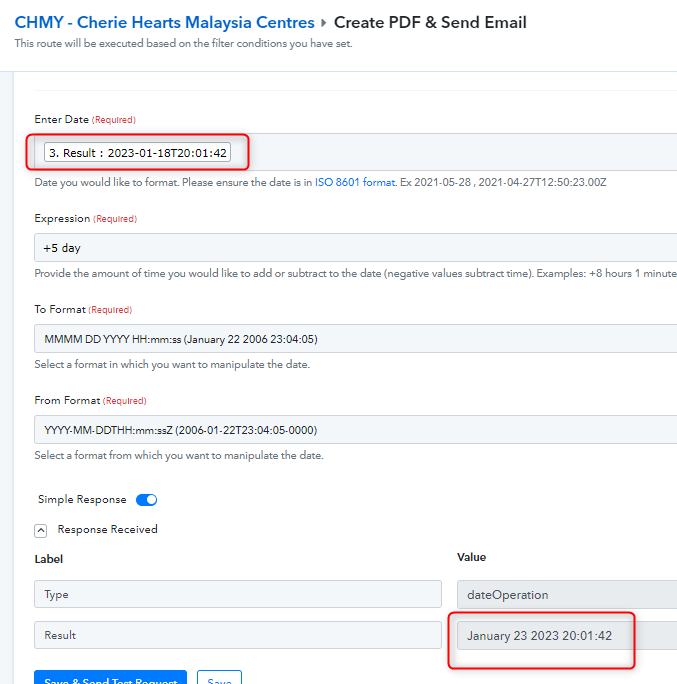The height and width of the screenshot is (684, 677).
Task: Click the January 23 2023 result value
Action: (x=540, y=636)
